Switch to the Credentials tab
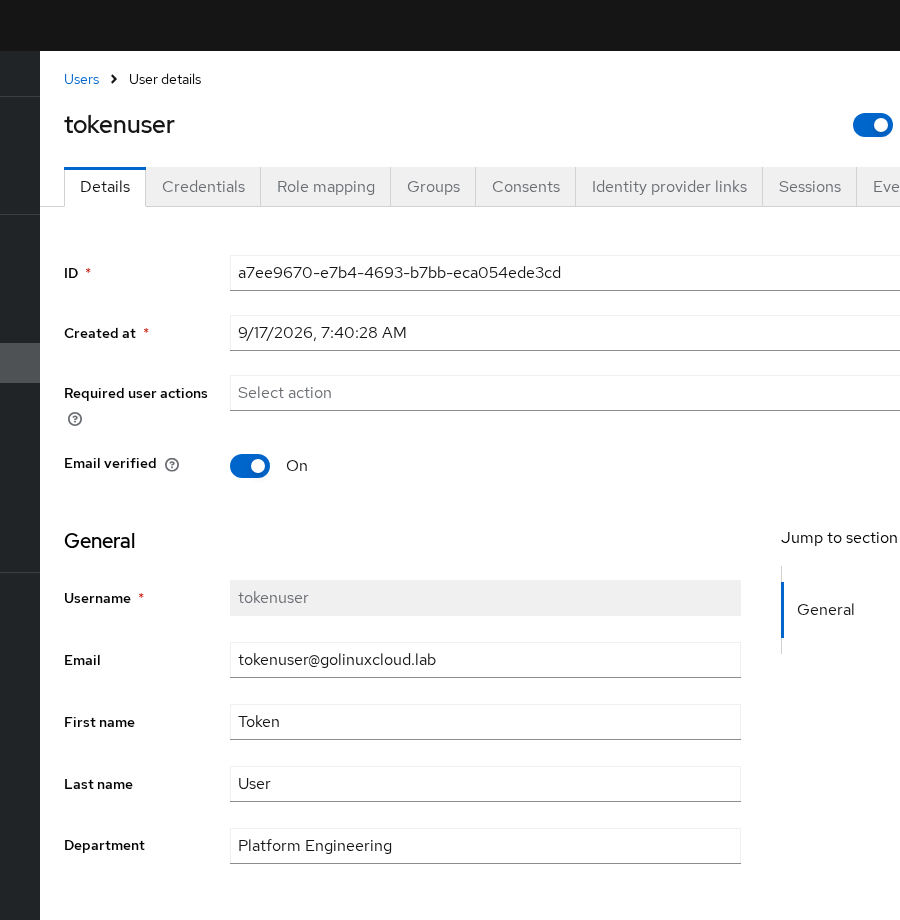This screenshot has width=900, height=920. [204, 187]
